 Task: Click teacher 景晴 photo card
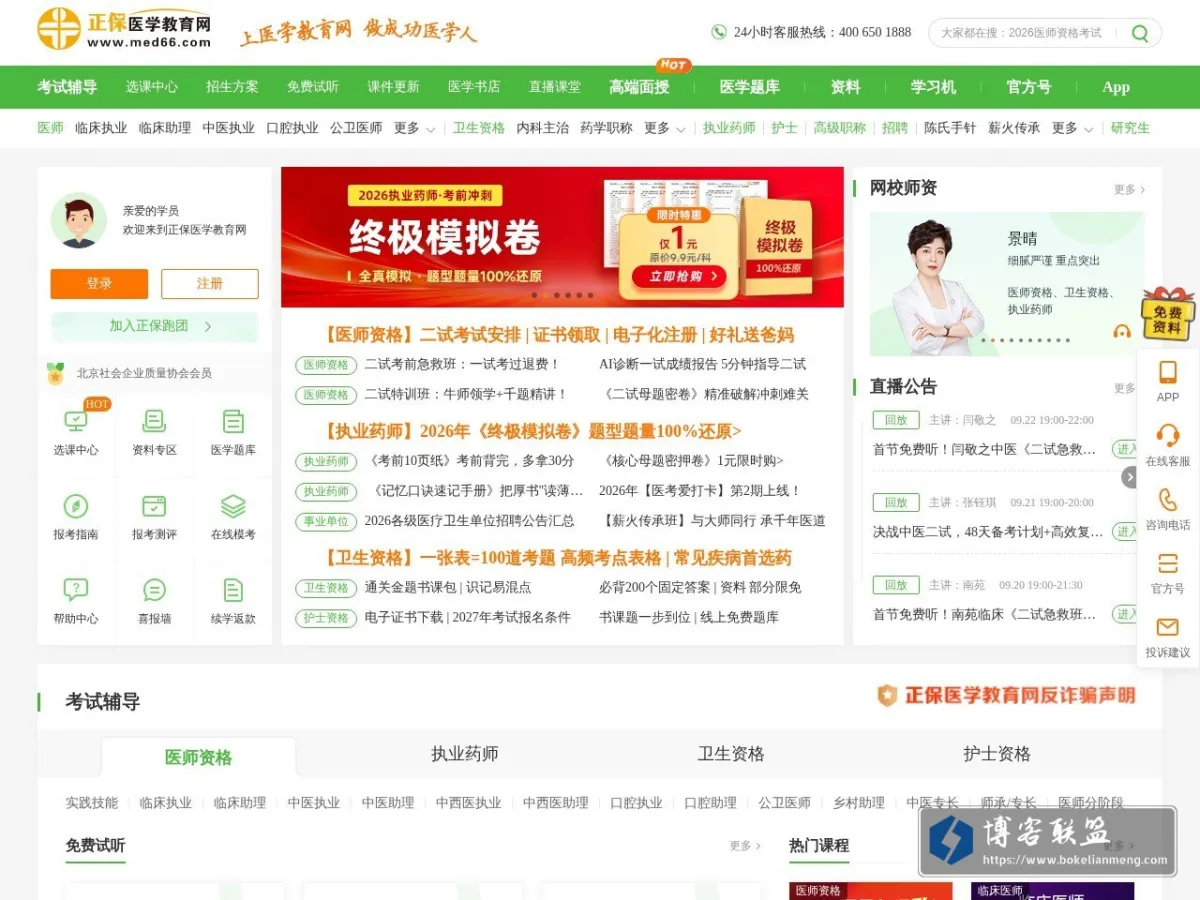coord(1007,284)
